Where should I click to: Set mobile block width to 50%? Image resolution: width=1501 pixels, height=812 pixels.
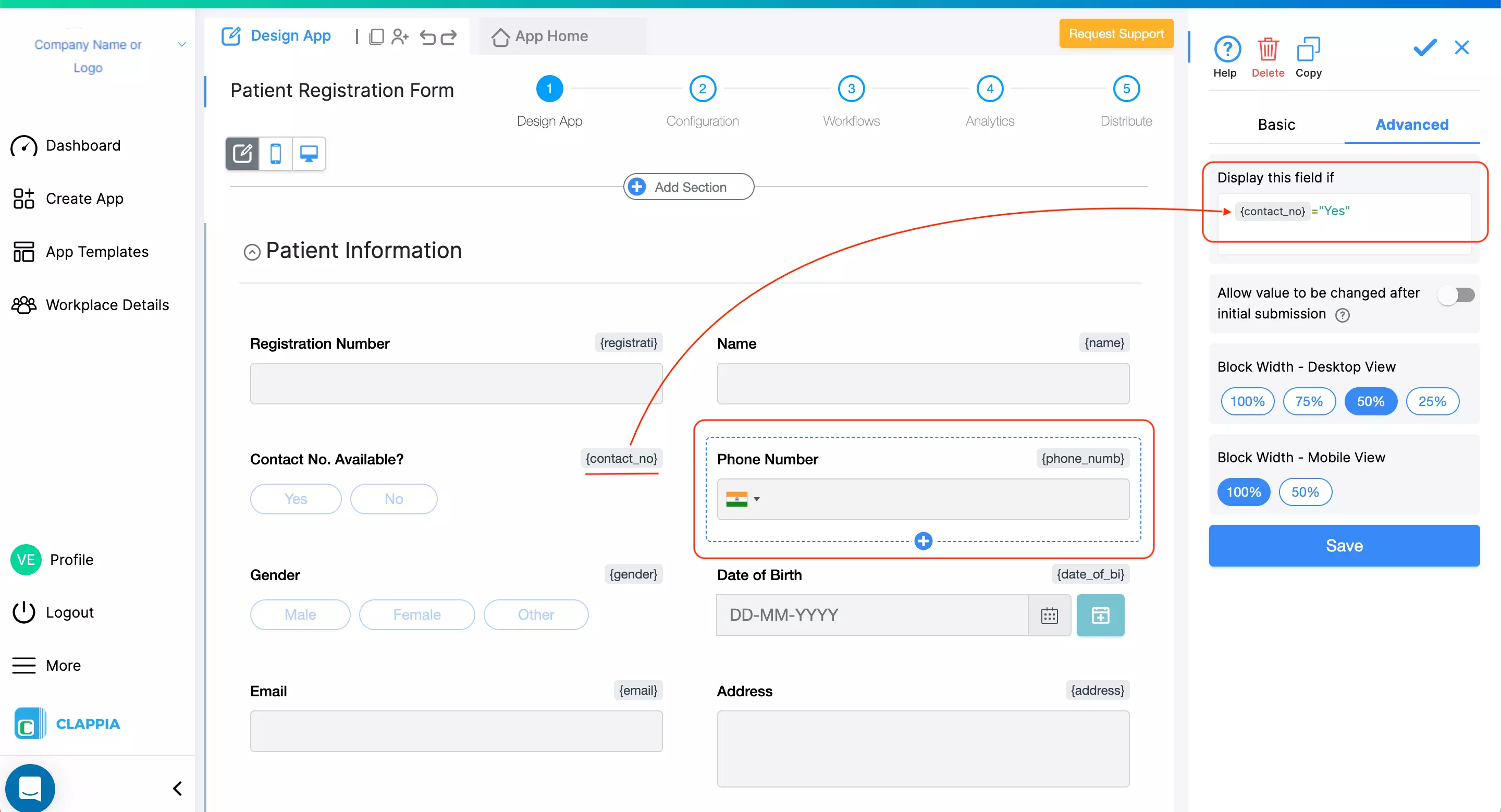pyautogui.click(x=1305, y=492)
